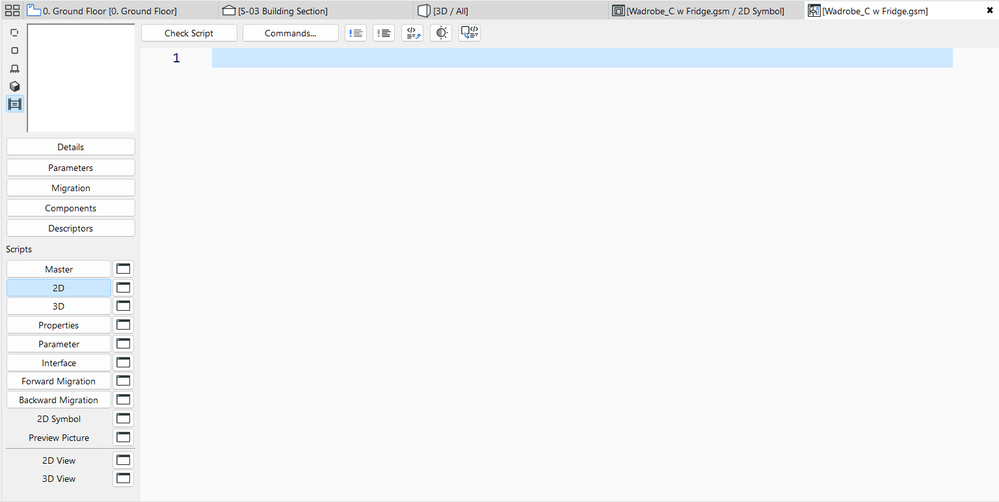999x502 pixels.
Task: Click the gray exclamation uncomment lines icon
Action: 384,33
